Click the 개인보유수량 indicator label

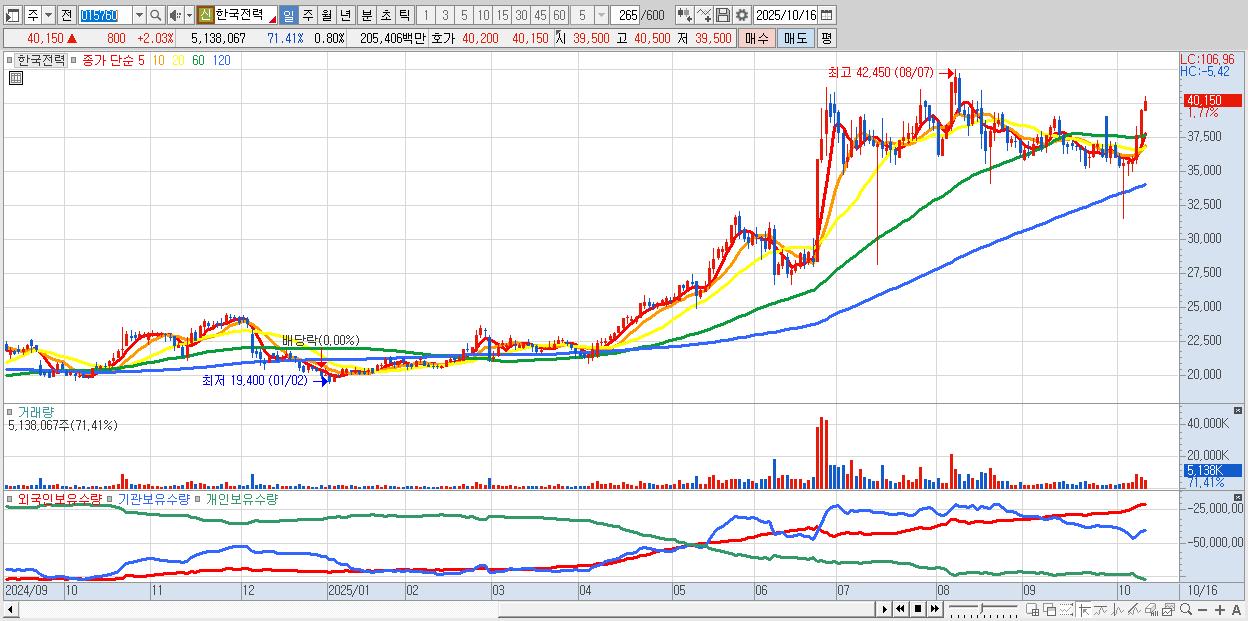241,498
